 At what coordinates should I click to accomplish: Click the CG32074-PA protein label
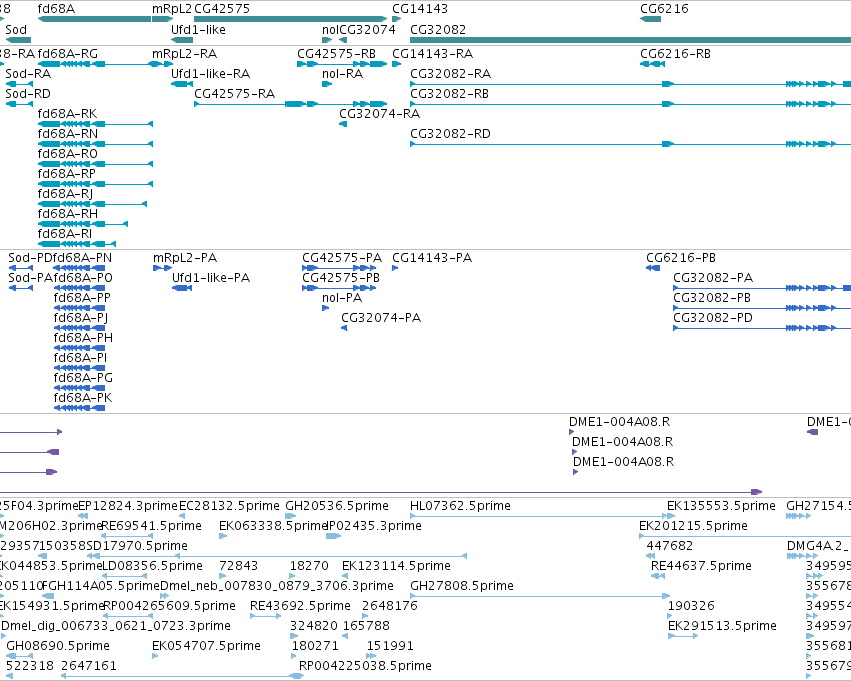[381, 318]
